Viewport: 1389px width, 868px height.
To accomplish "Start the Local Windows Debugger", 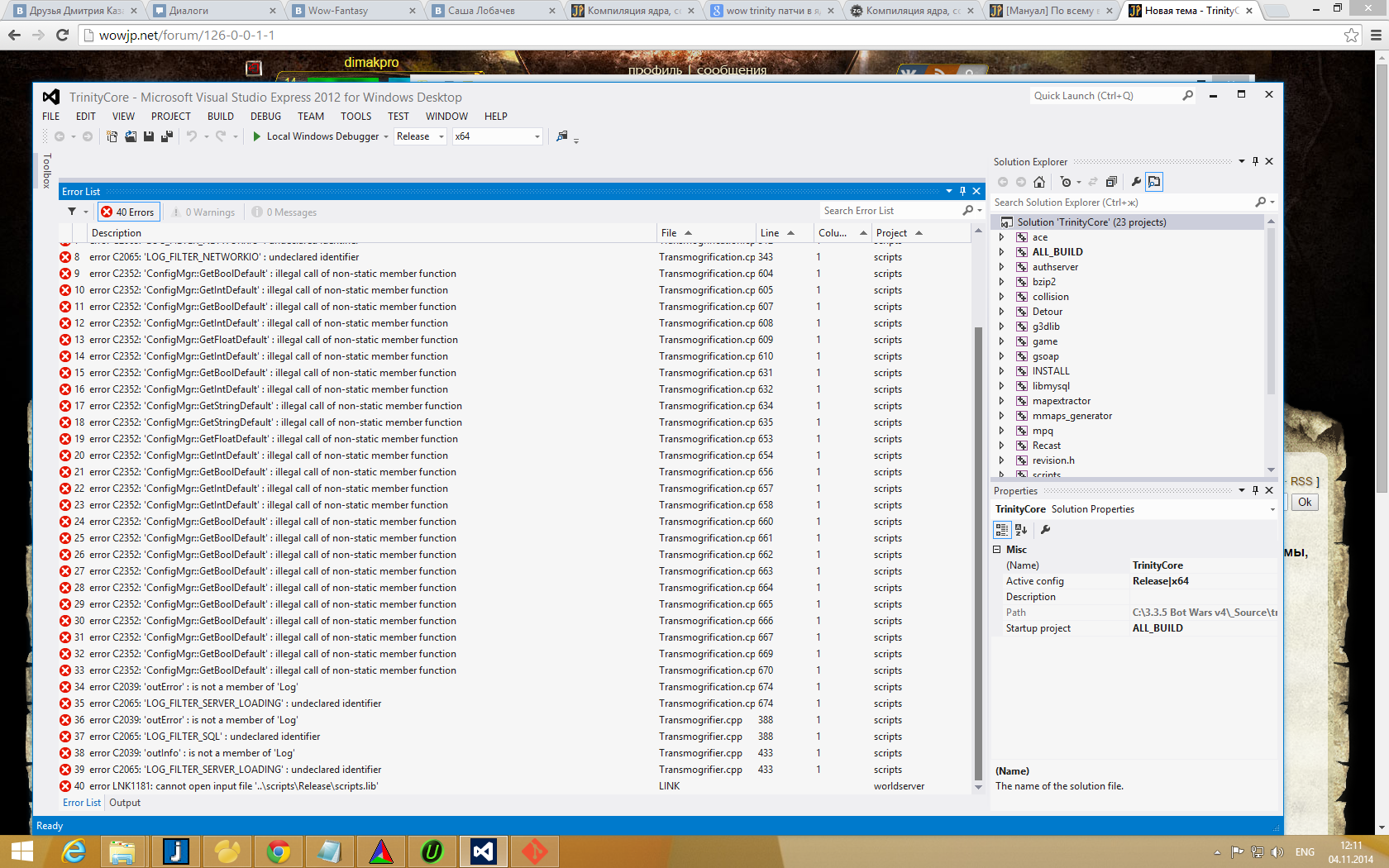I will (315, 136).
